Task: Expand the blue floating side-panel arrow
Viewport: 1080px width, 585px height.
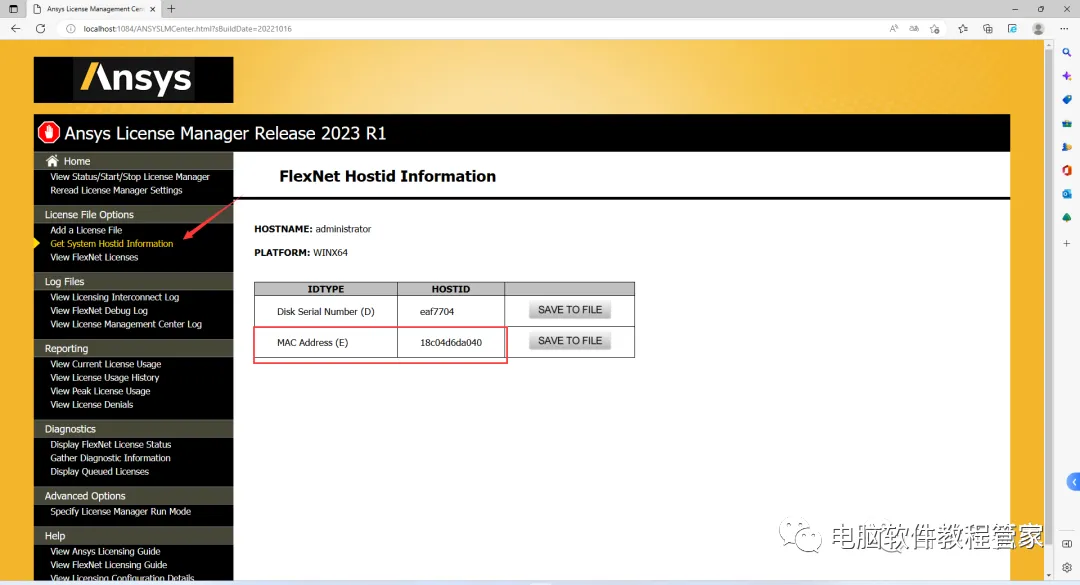Action: point(1073,482)
